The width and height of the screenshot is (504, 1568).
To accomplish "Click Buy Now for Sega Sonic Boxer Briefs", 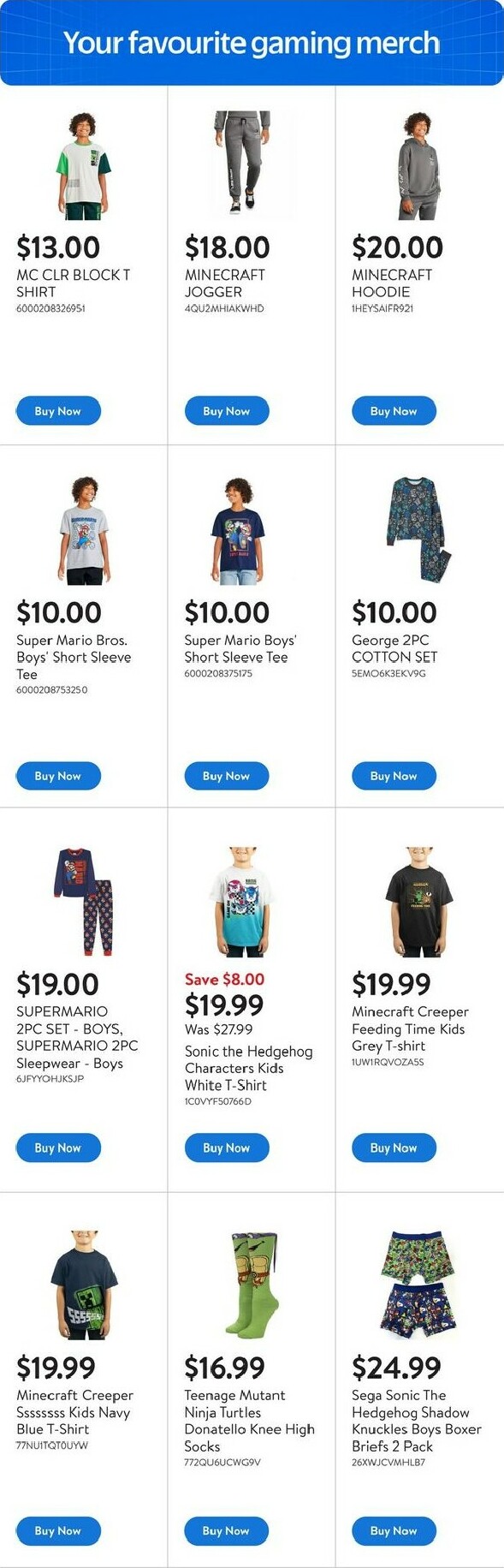I will point(394,1530).
